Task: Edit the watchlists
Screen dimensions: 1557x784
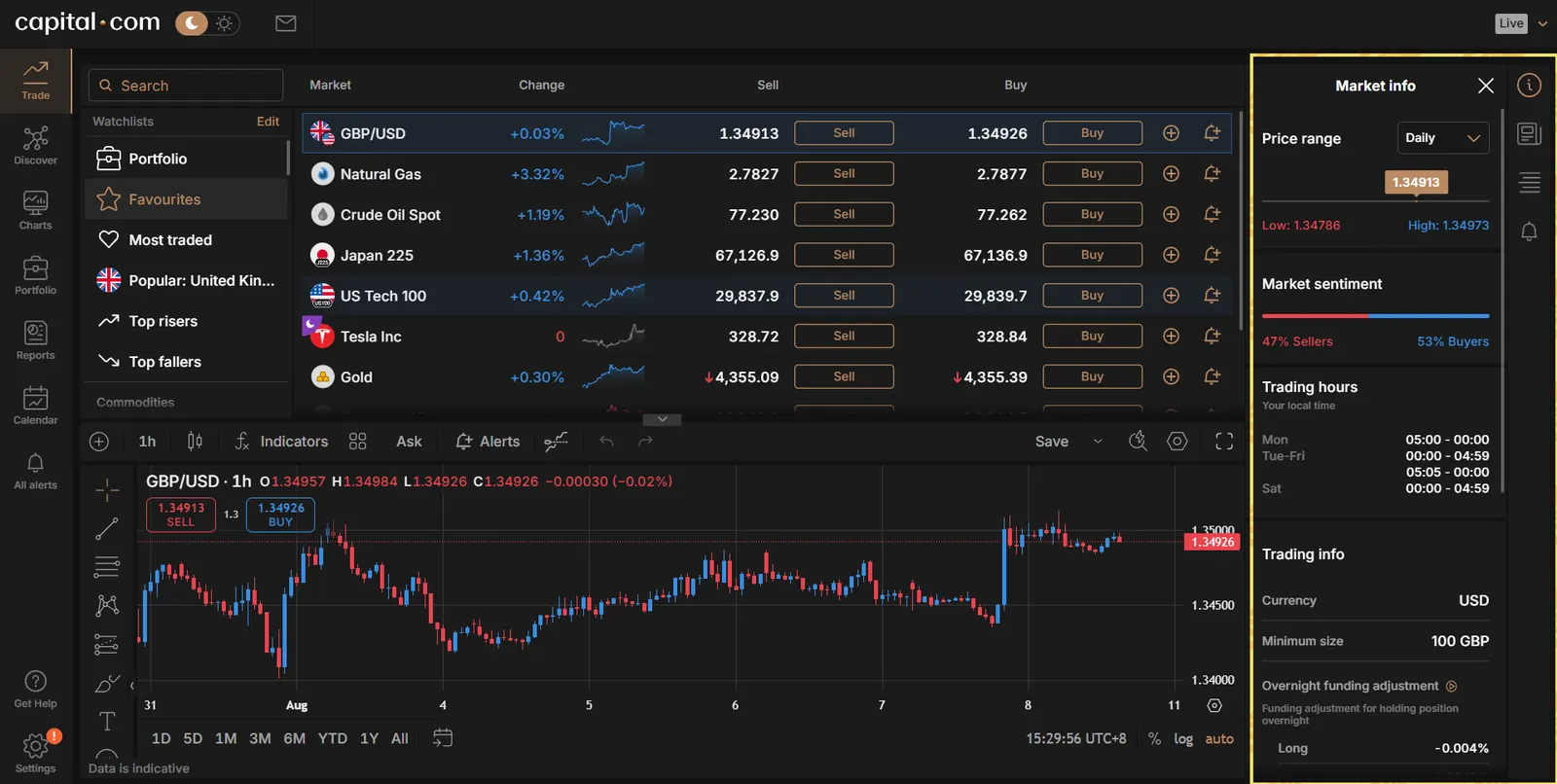Action: [268, 122]
